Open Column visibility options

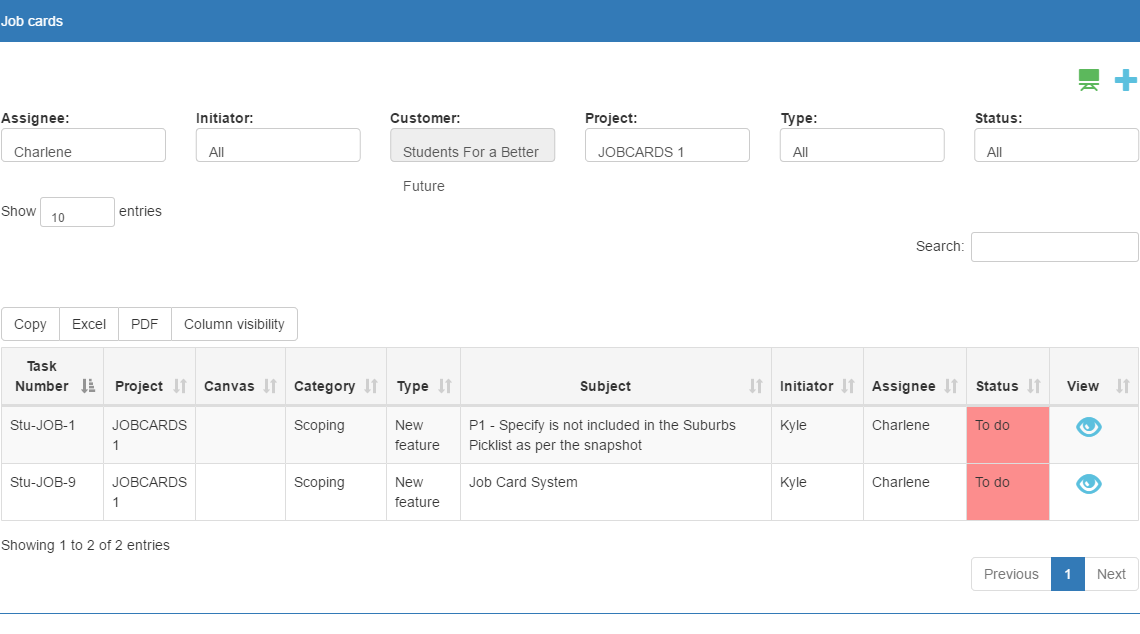click(x=234, y=324)
